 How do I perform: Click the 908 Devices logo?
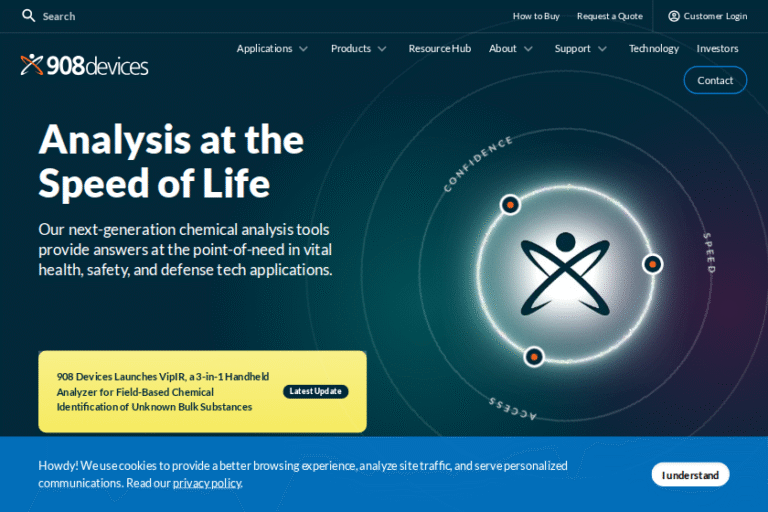[x=84, y=66]
